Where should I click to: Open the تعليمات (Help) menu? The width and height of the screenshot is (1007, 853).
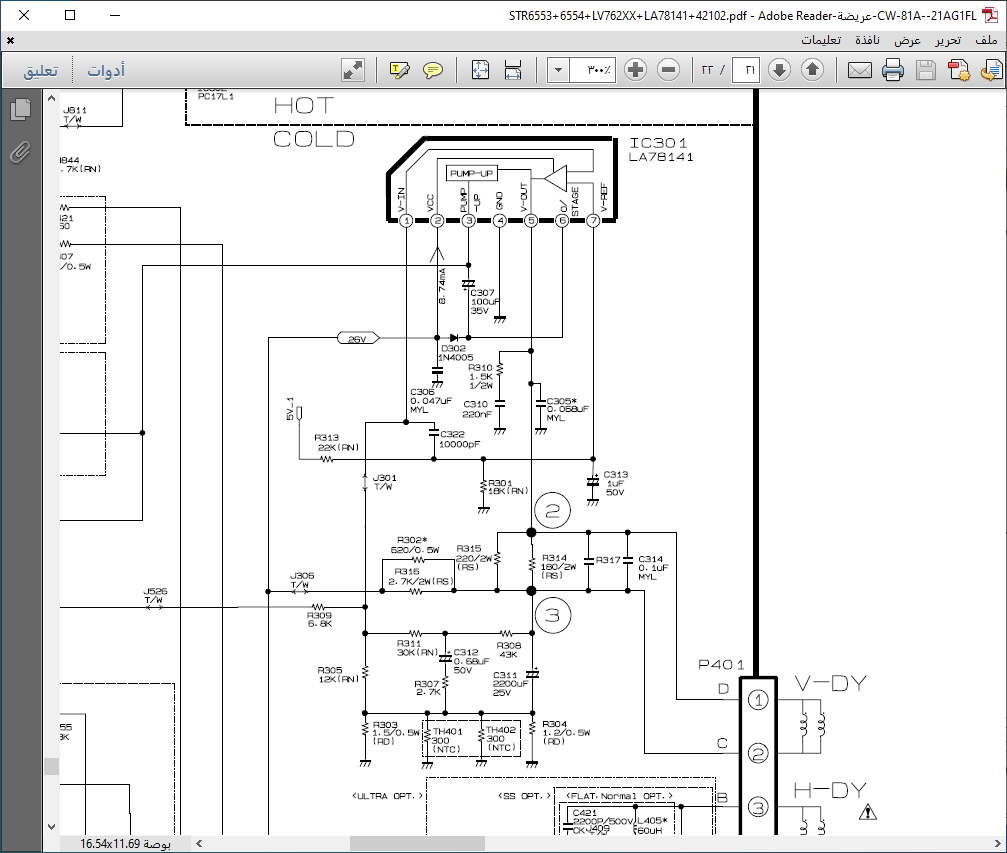[x=821, y=40]
